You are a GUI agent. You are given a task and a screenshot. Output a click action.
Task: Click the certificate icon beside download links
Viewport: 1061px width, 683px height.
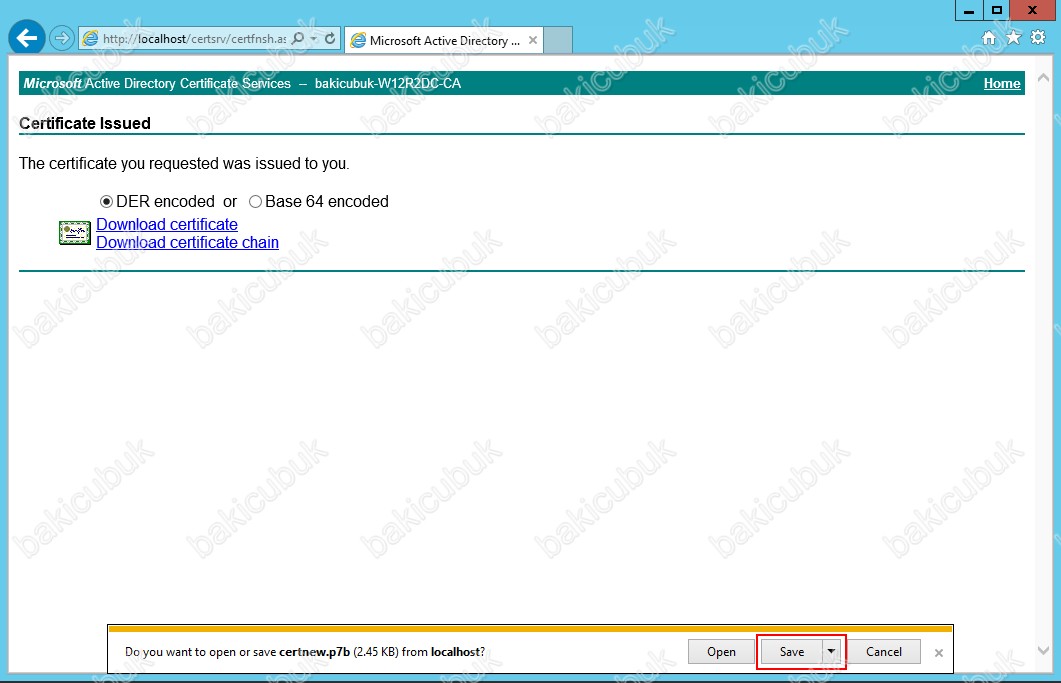click(x=74, y=233)
